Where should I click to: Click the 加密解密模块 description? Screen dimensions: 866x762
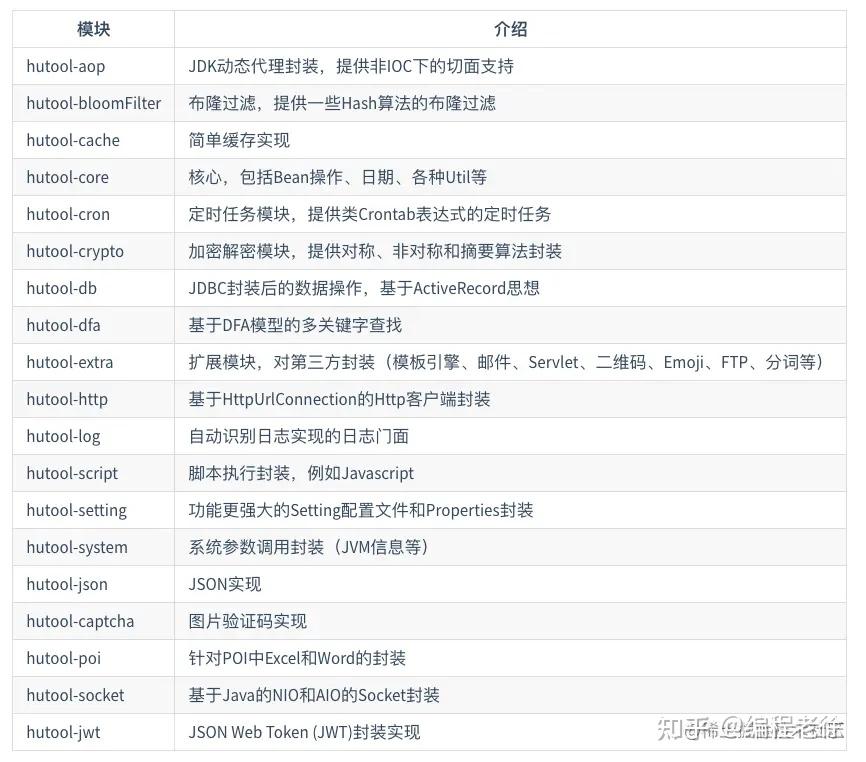point(375,251)
